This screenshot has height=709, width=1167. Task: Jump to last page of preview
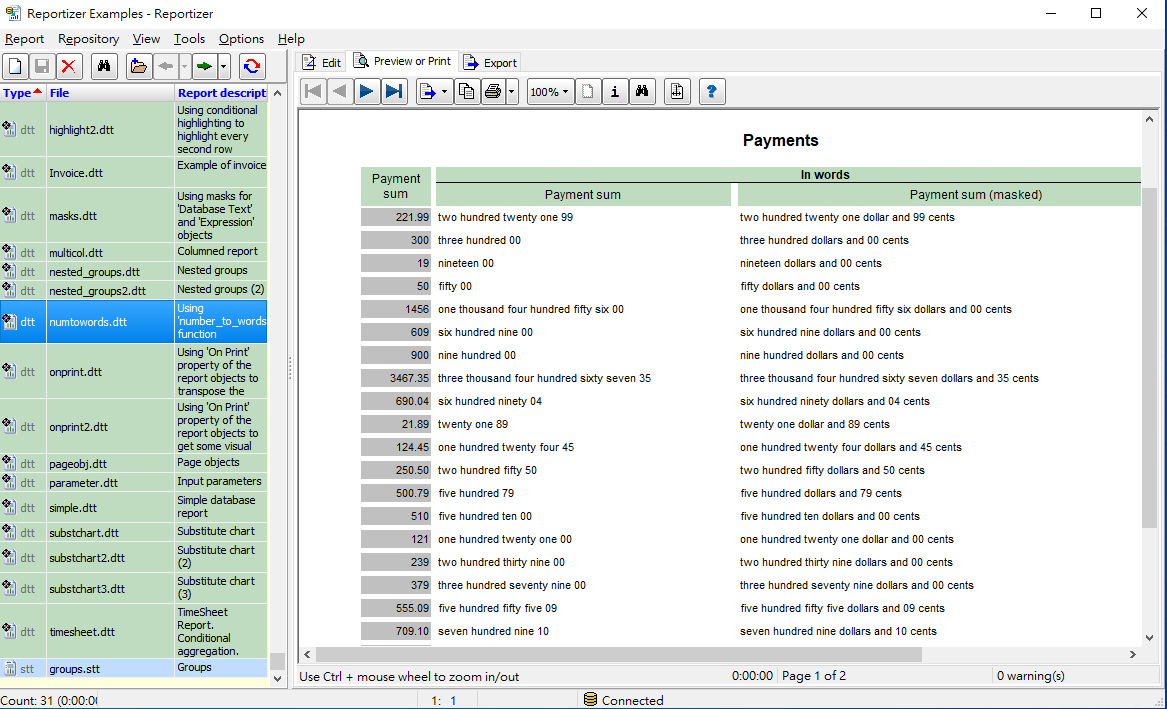[394, 92]
